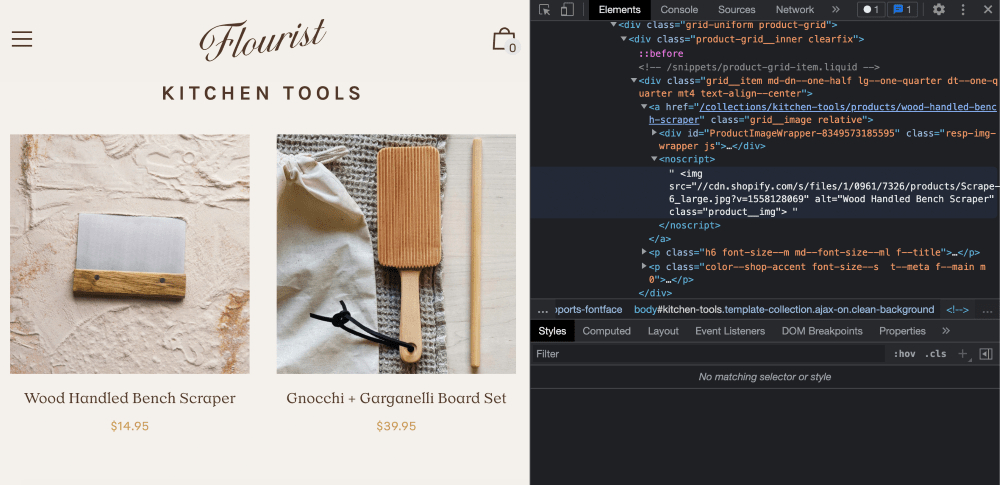Expand the ProductImageWrapper div node
The image size is (1000, 485).
(654, 133)
